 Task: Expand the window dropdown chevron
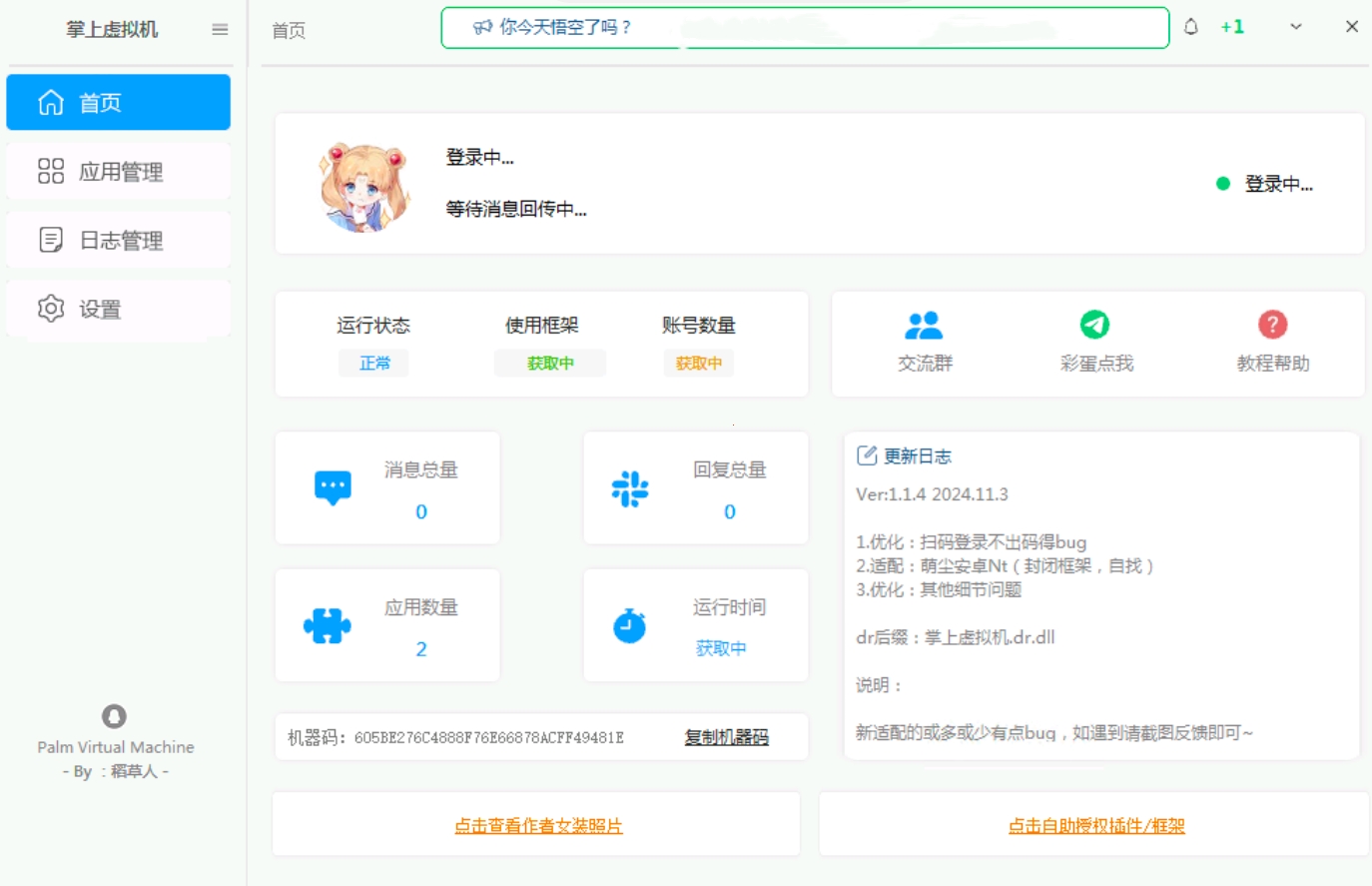1295,27
